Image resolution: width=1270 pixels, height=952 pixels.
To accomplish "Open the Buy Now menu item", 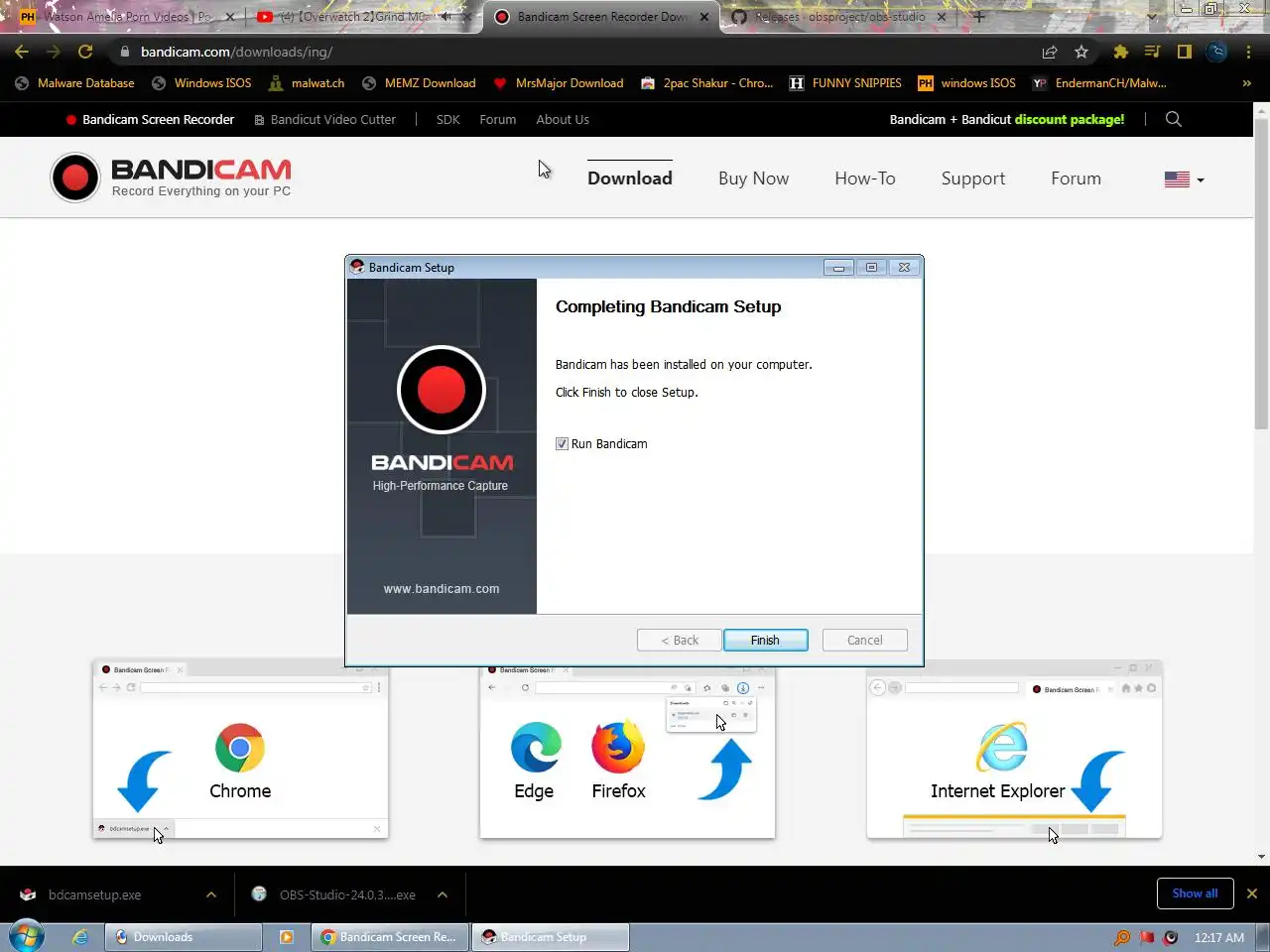I will [754, 178].
